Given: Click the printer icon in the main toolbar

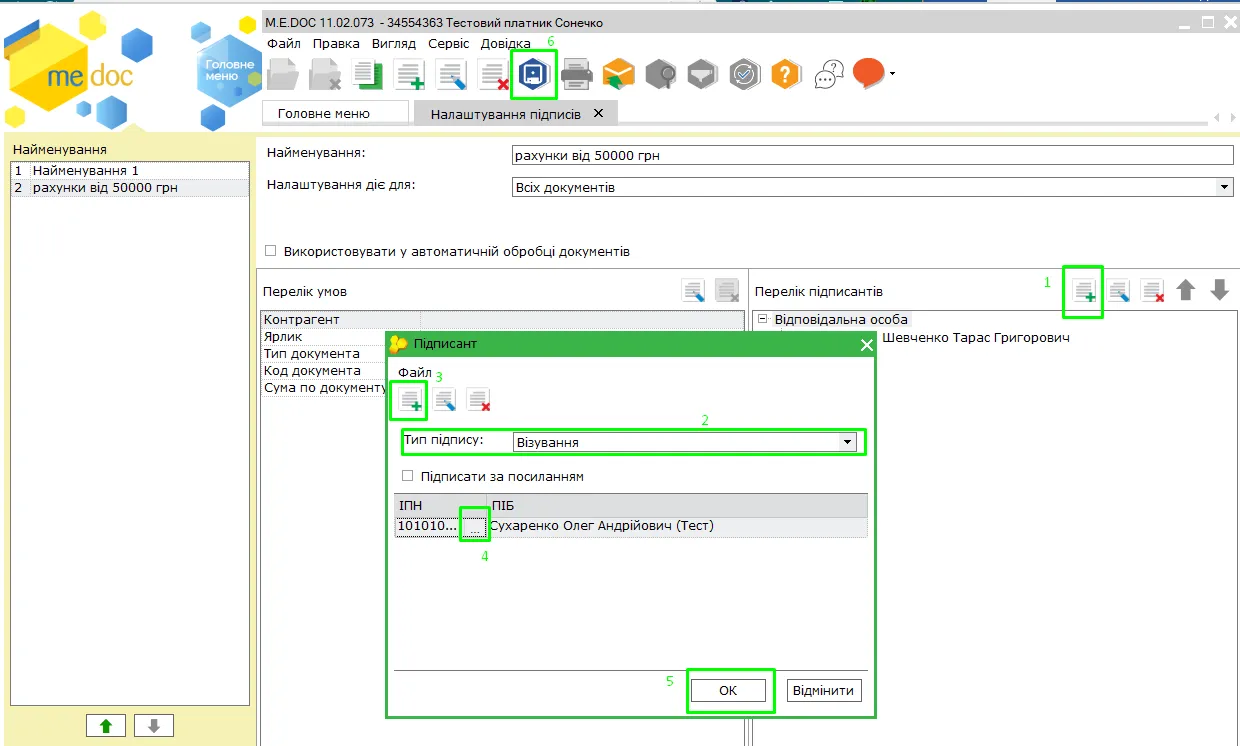Looking at the screenshot, I should pyautogui.click(x=577, y=75).
